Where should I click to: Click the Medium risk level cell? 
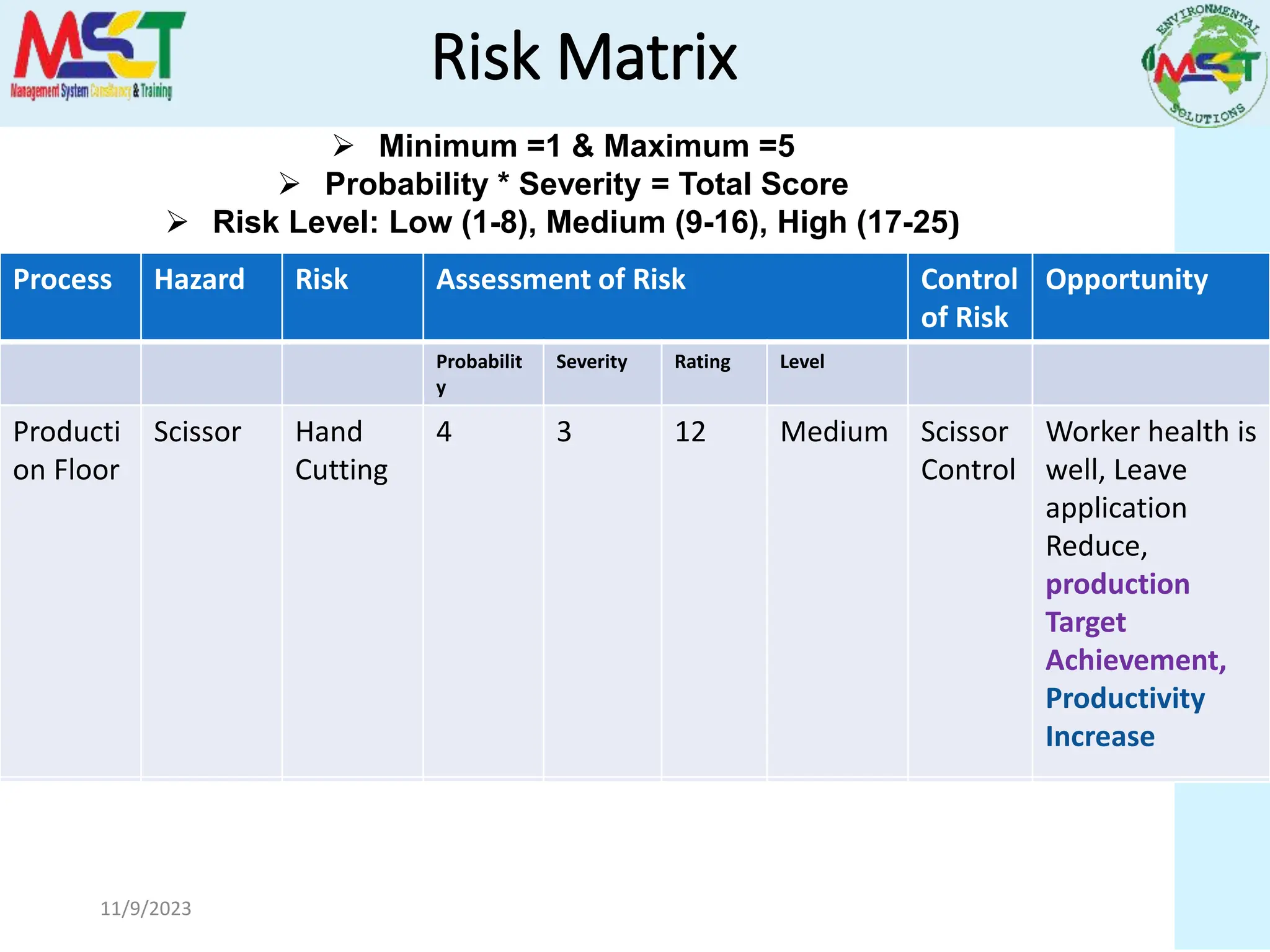click(833, 432)
